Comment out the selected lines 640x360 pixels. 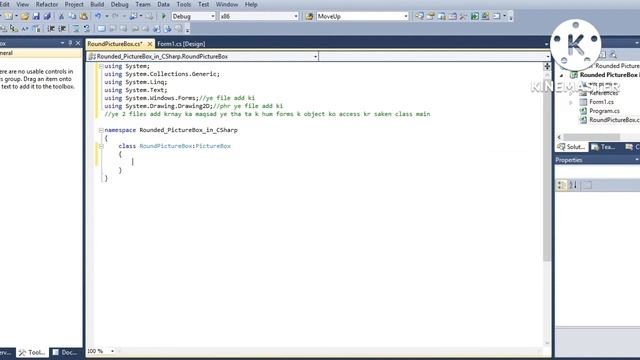click(x=76, y=29)
